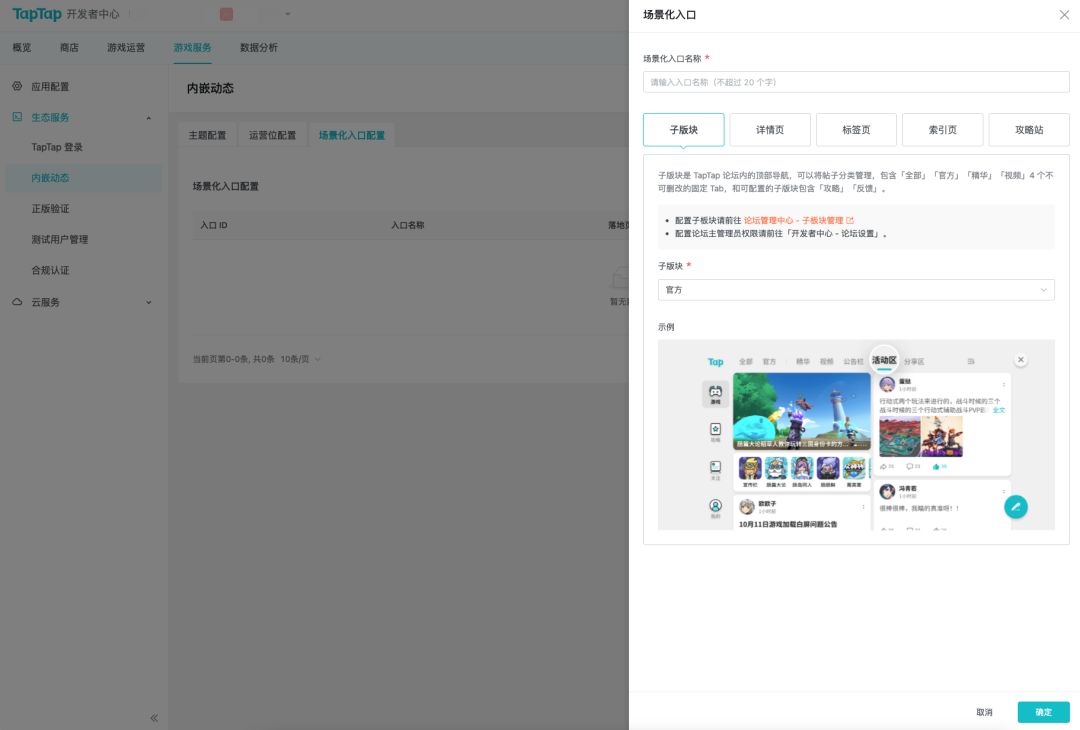Collapse the sidebar with double-chevron icon

click(154, 718)
